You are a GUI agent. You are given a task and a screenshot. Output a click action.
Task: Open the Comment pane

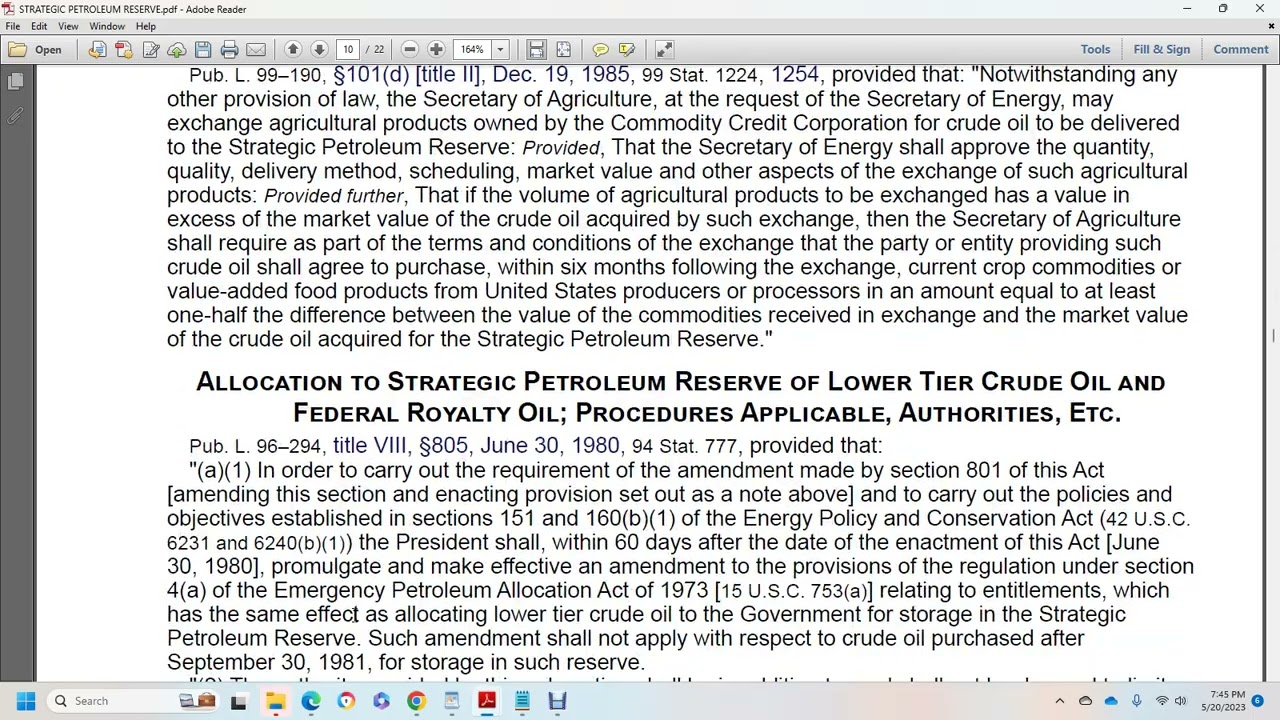coord(1241,49)
